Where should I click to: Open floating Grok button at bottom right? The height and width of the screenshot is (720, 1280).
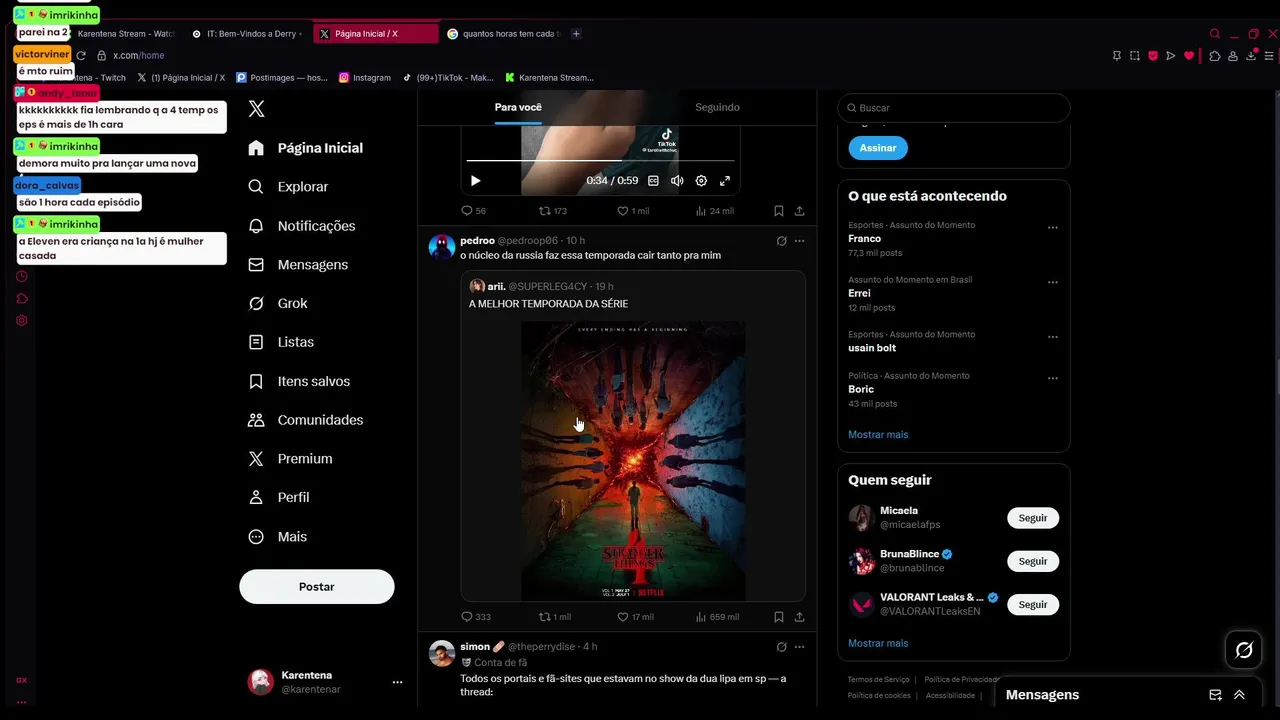point(1244,650)
